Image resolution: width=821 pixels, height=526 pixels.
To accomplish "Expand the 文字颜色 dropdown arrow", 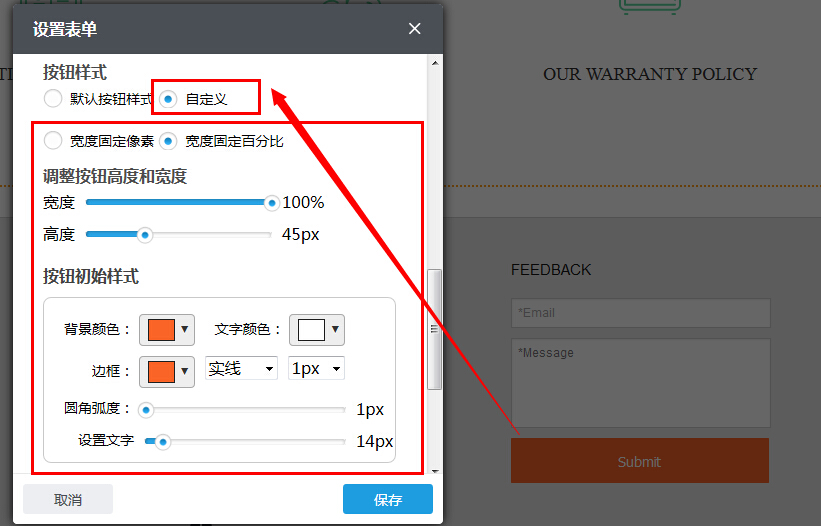I will tap(335, 329).
